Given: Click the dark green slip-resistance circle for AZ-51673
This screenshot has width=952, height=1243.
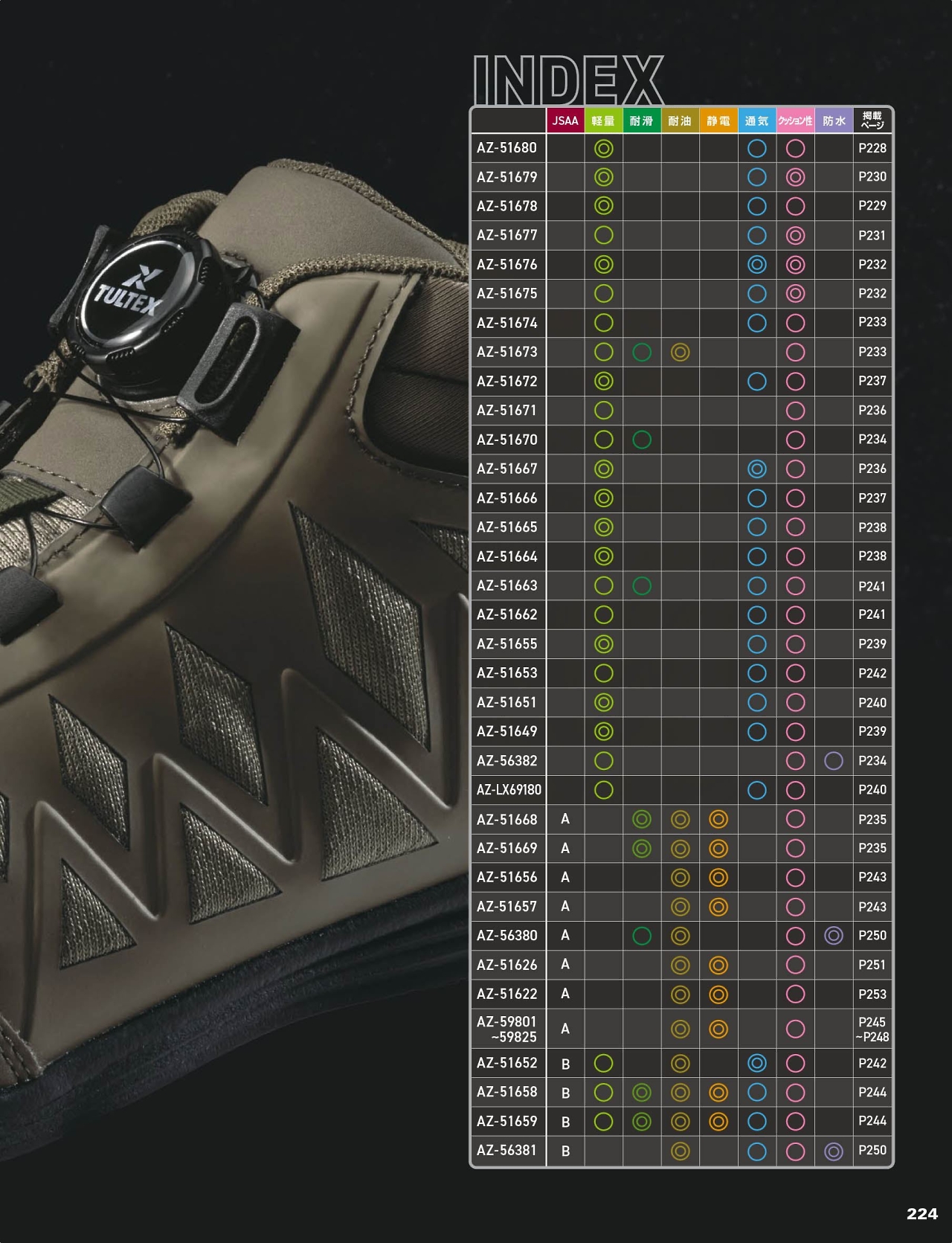Looking at the screenshot, I should click(x=641, y=352).
